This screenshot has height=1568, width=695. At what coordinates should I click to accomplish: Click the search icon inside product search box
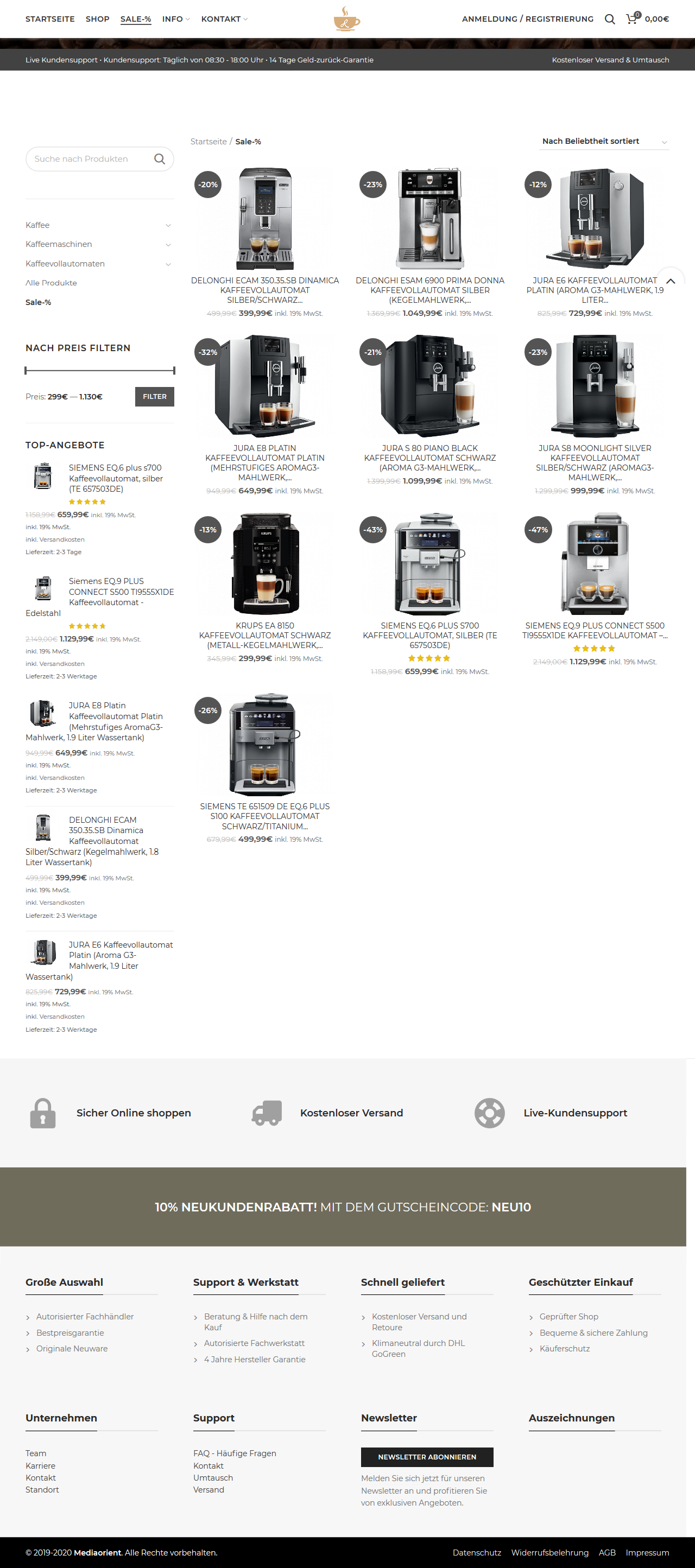tap(160, 159)
